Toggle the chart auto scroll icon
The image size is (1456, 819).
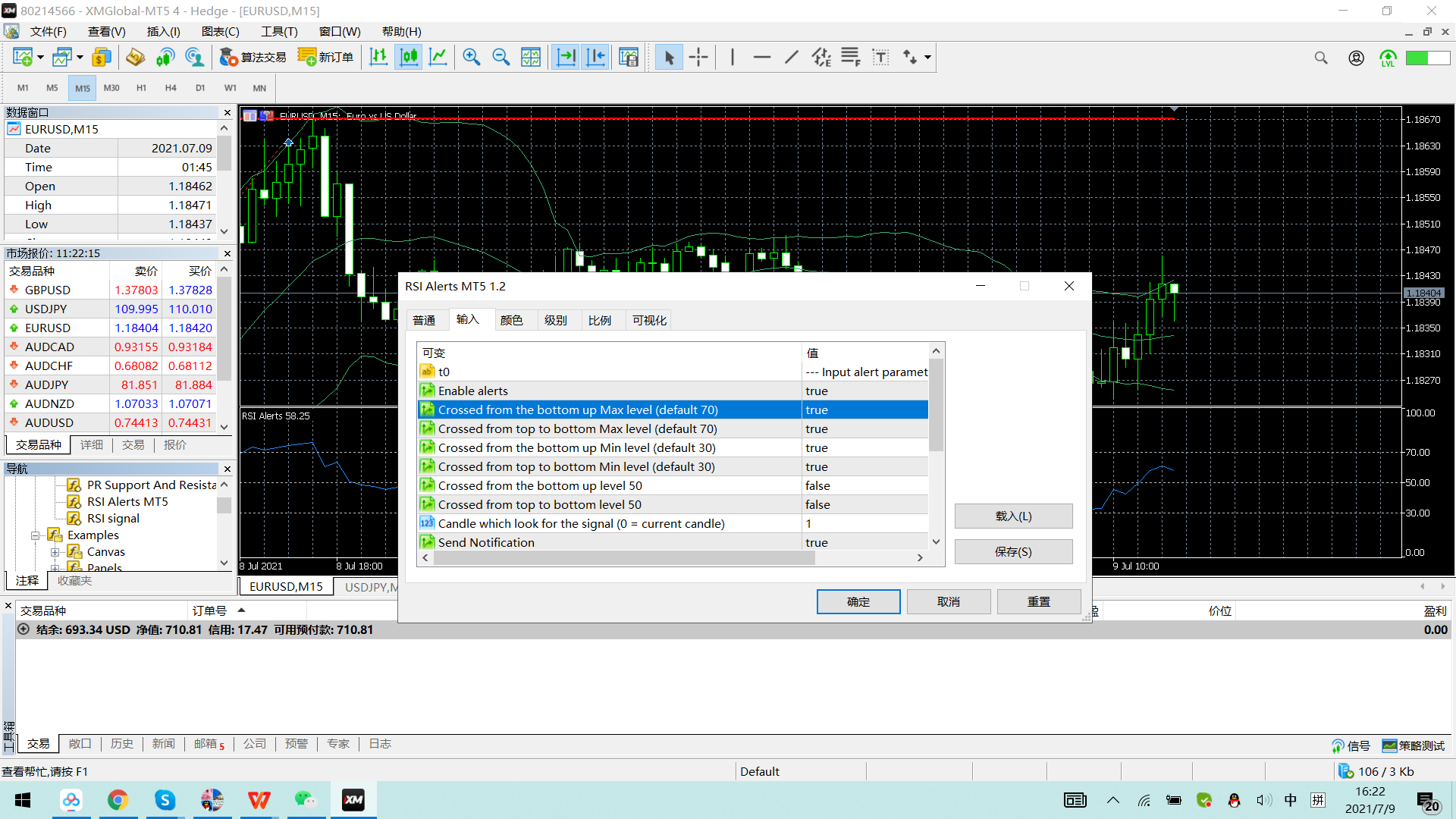click(566, 58)
